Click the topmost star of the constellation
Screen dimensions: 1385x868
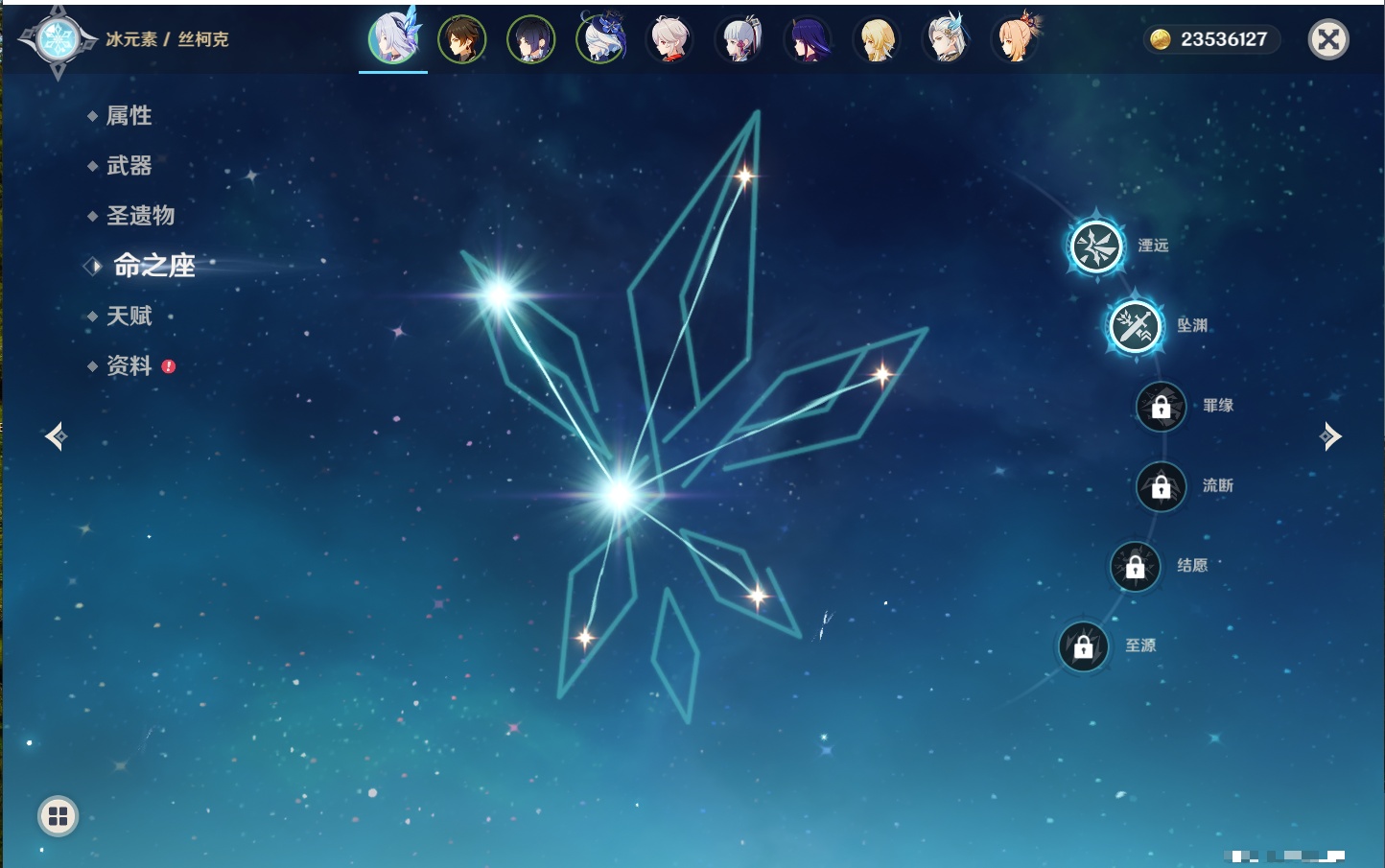pyautogui.click(x=744, y=176)
